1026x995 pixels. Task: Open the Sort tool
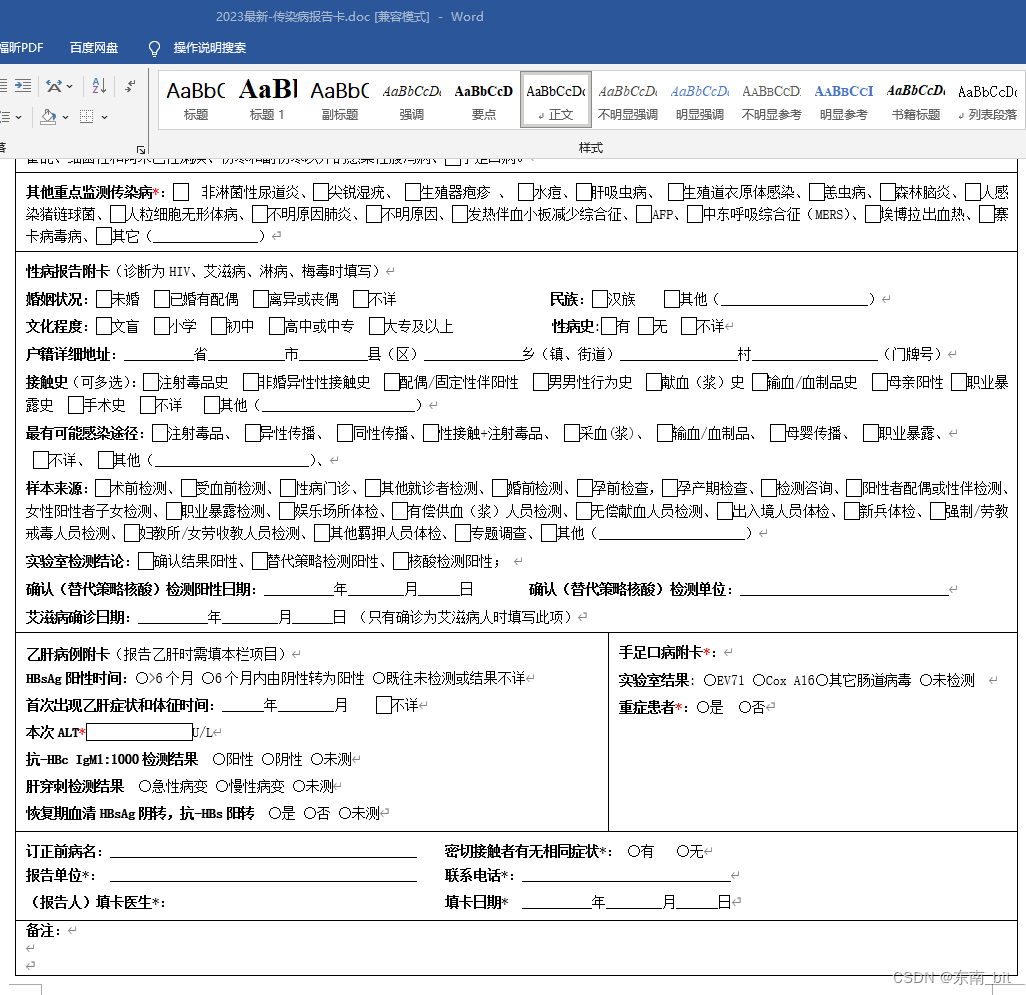[100, 85]
